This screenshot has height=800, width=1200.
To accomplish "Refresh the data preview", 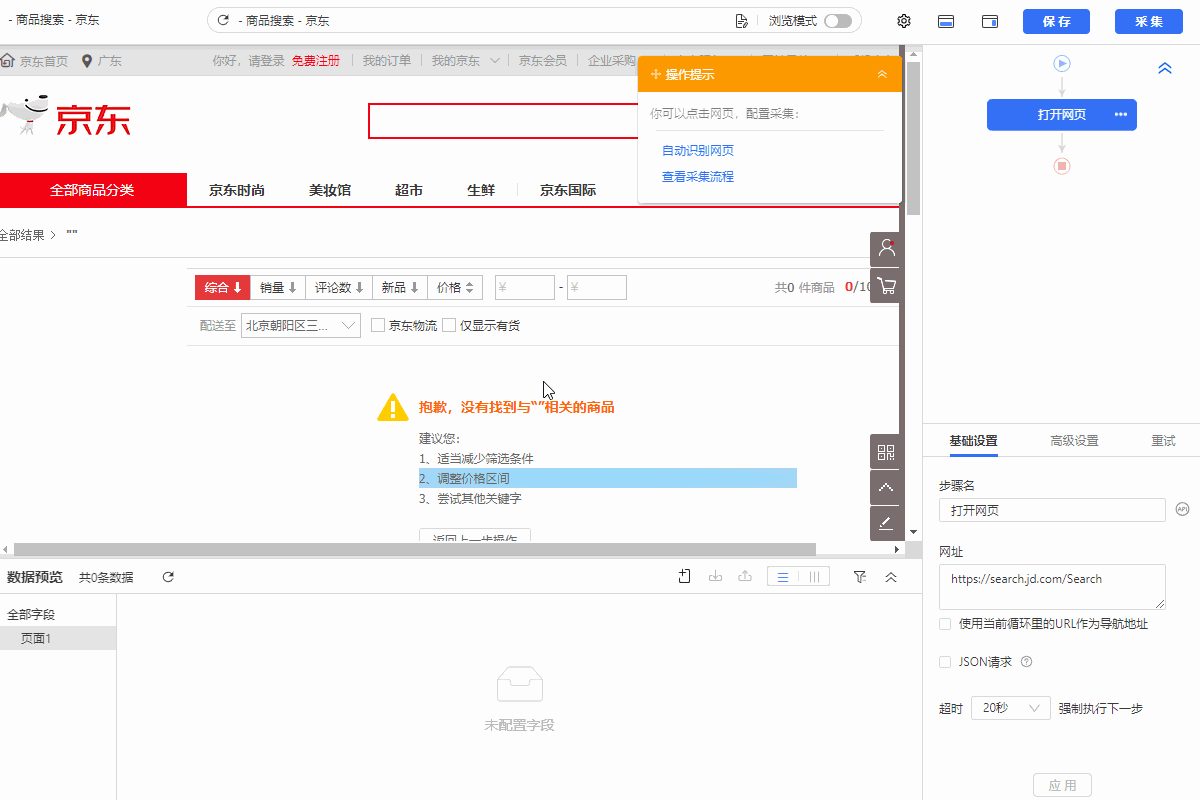I will 168,577.
